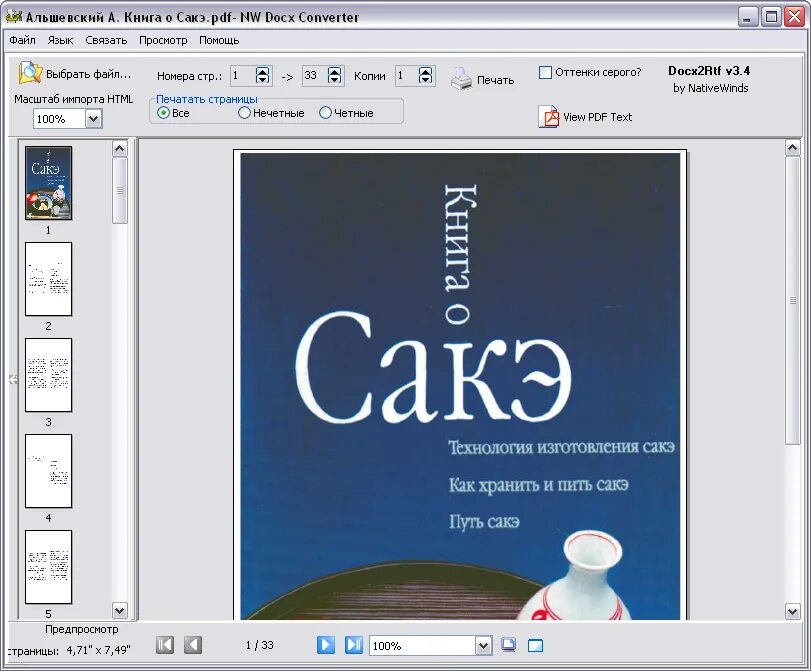
Task: Click the Копии number field
Action: coord(407,76)
